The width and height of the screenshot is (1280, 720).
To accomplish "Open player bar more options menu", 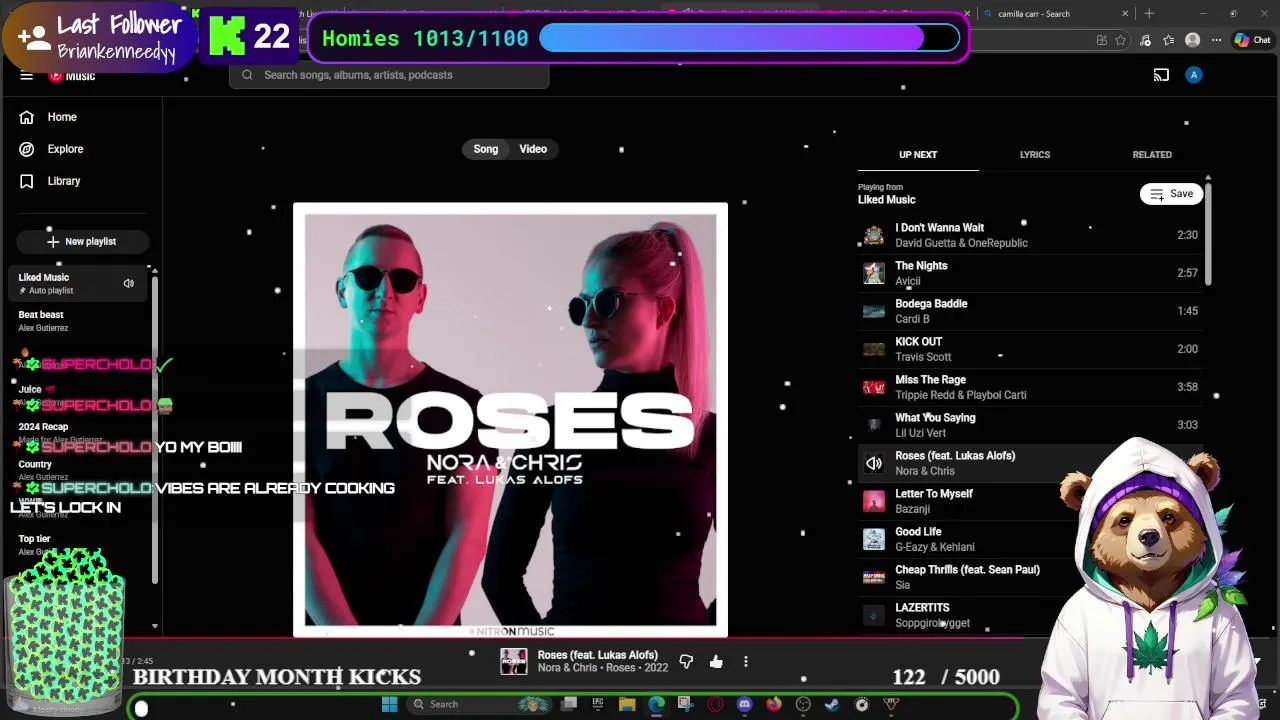I will coord(745,661).
